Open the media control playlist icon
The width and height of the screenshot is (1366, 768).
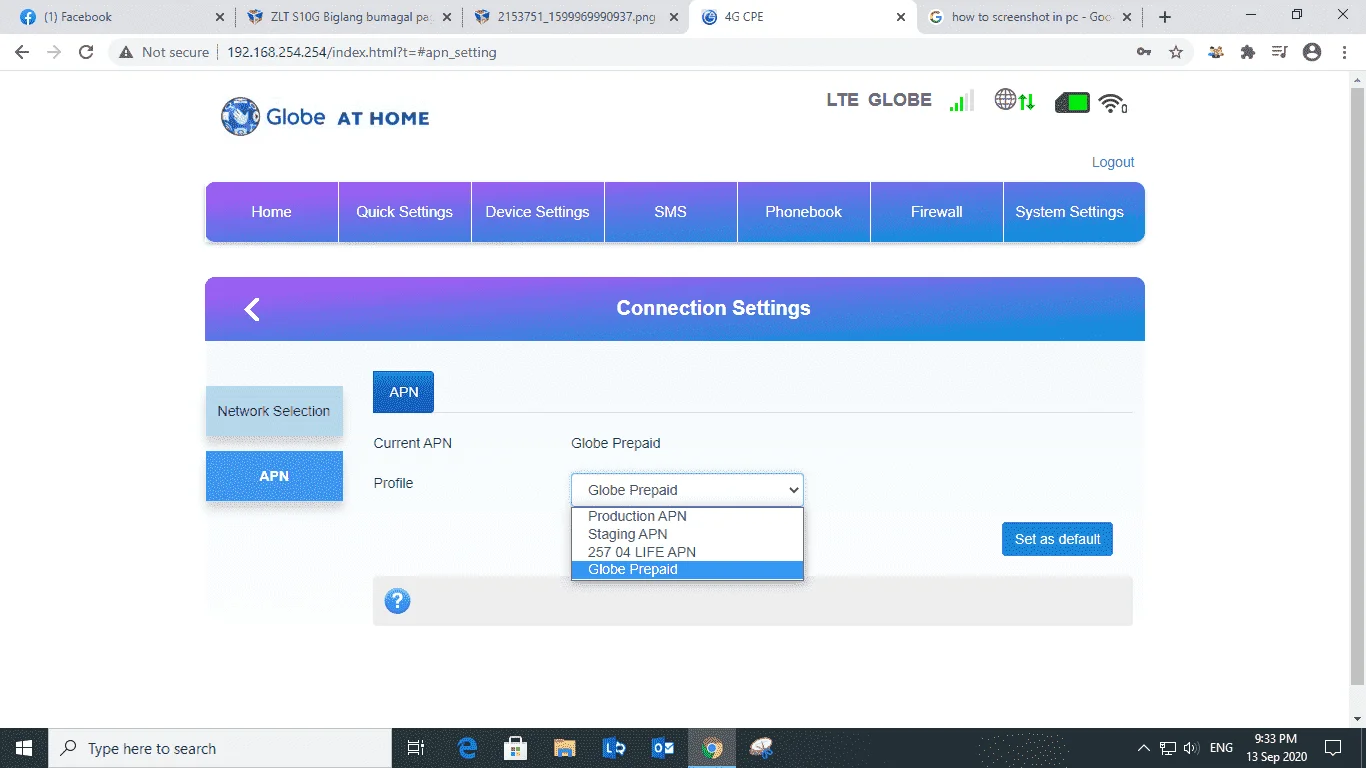[x=1279, y=52]
